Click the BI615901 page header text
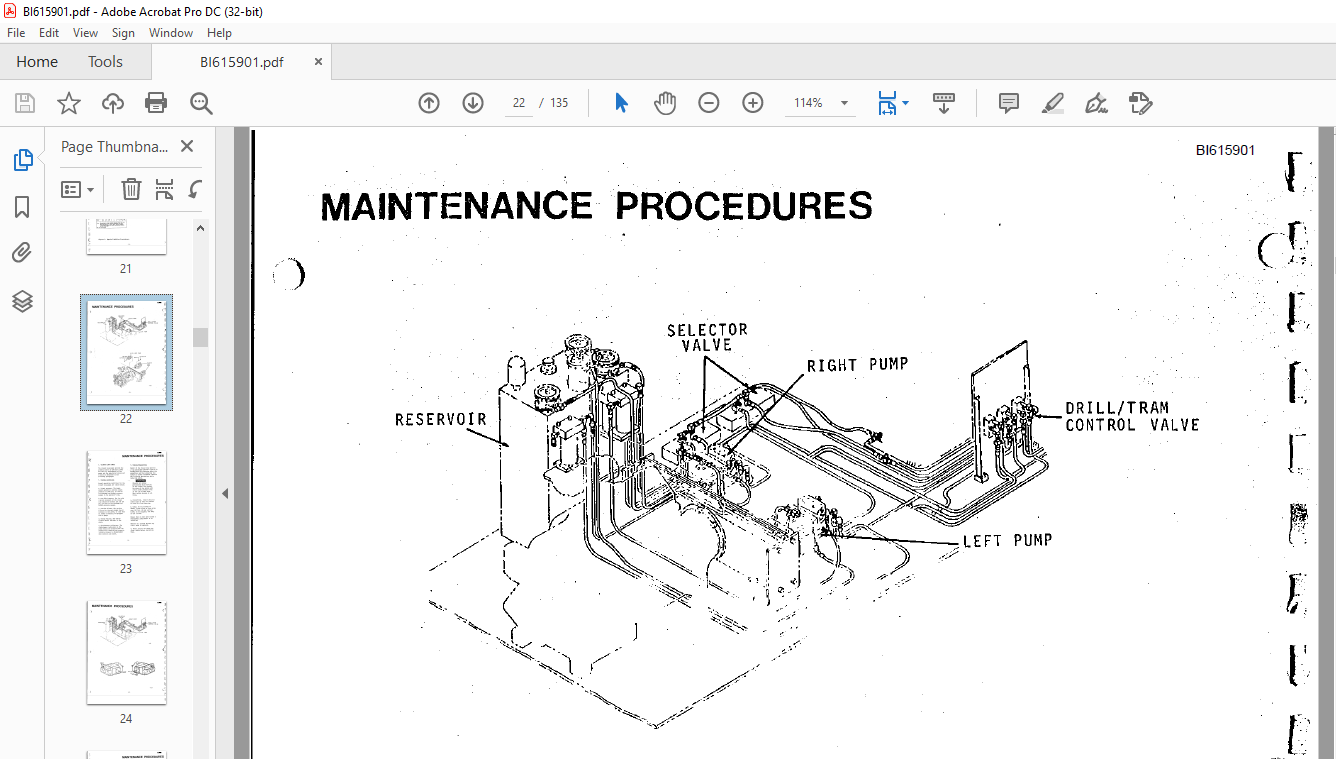This screenshot has width=1336, height=759. [x=1225, y=150]
